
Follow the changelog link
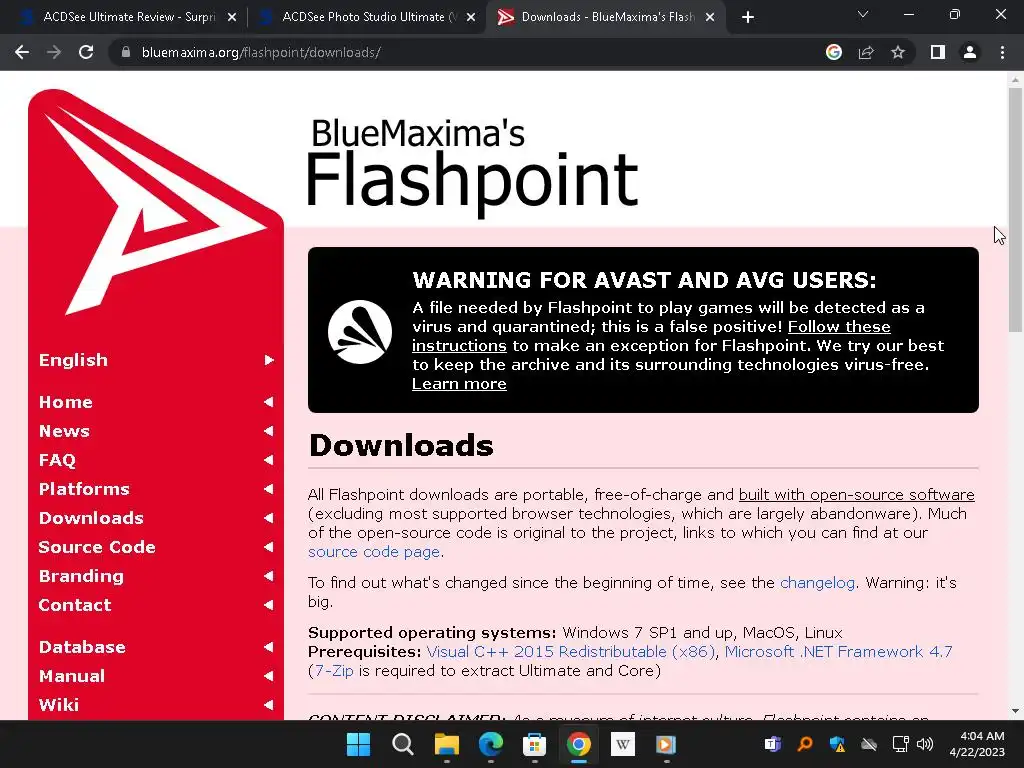[817, 583]
